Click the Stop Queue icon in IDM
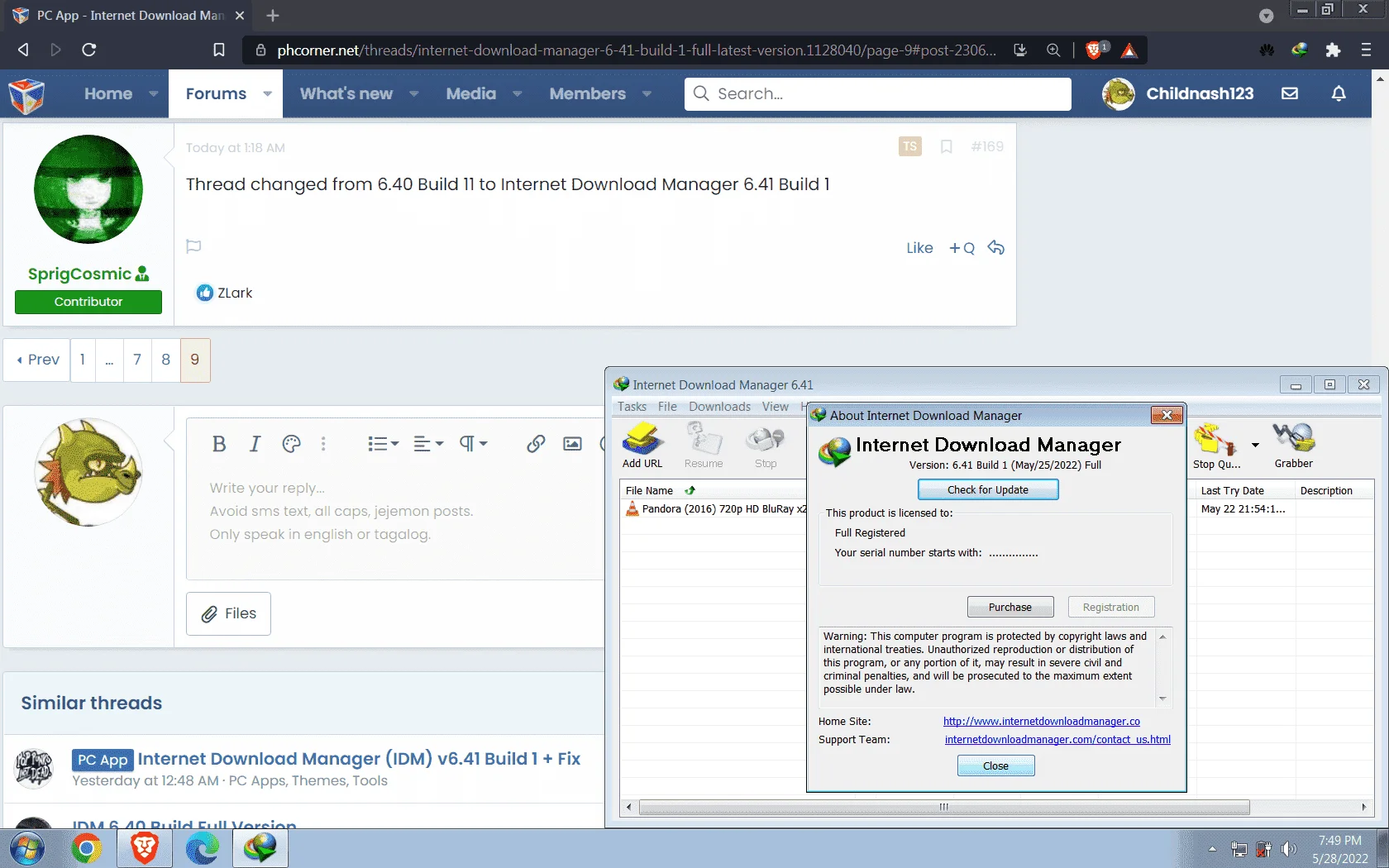The image size is (1389, 868). click(x=1216, y=446)
